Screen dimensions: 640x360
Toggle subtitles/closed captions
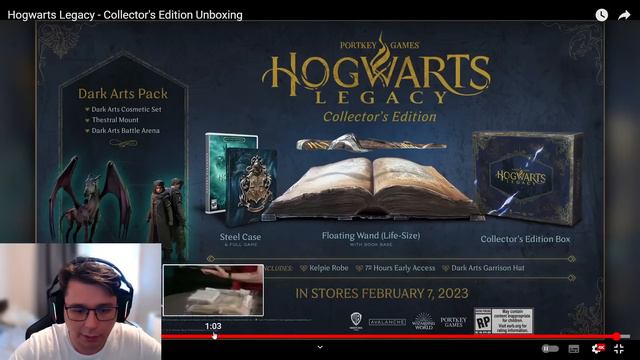[573, 349]
